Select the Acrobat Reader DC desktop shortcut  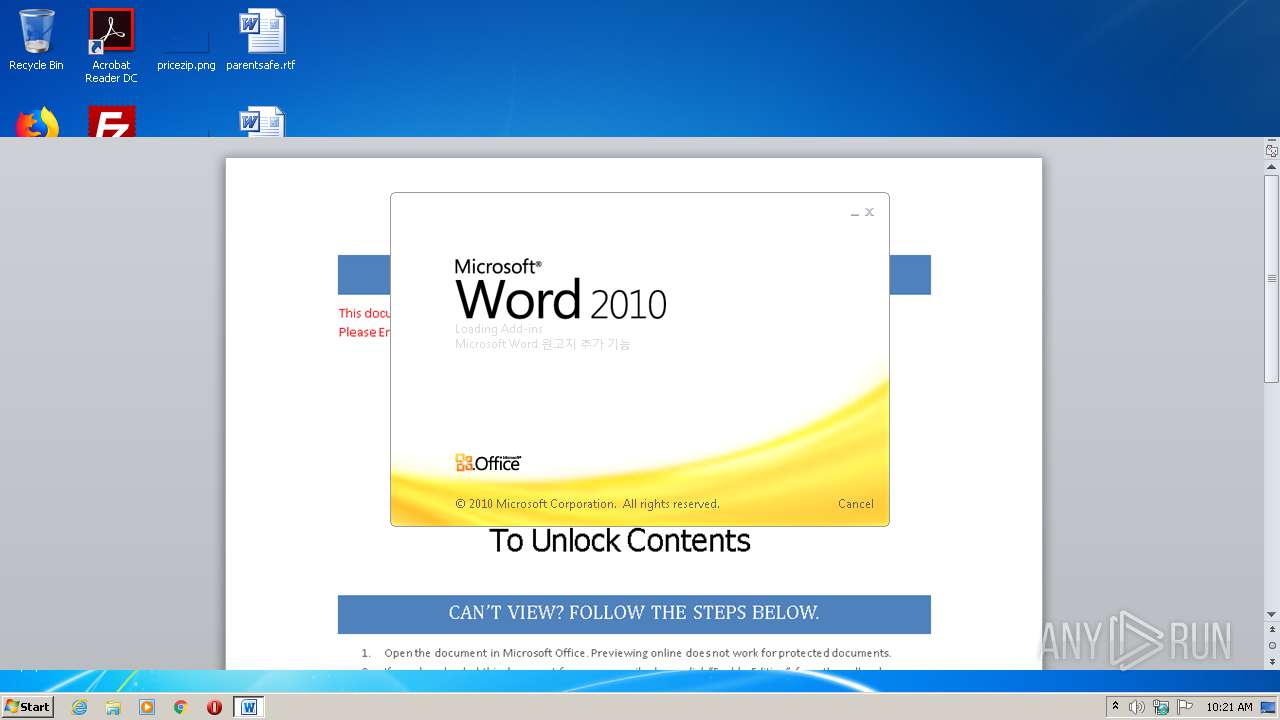111,46
